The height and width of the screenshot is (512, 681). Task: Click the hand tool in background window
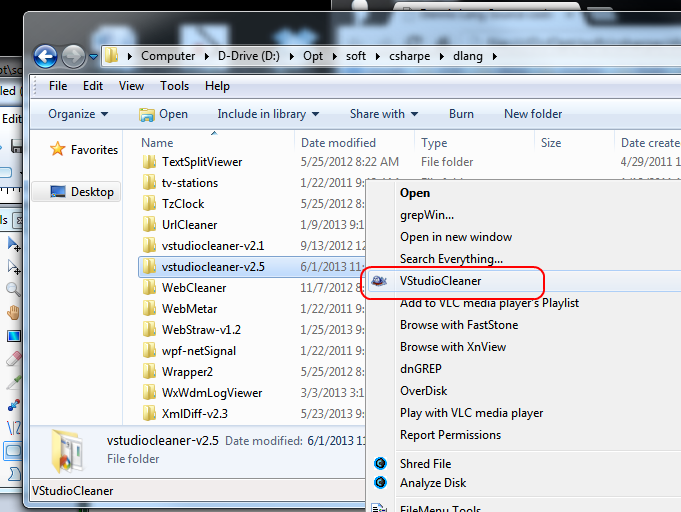coord(13,312)
